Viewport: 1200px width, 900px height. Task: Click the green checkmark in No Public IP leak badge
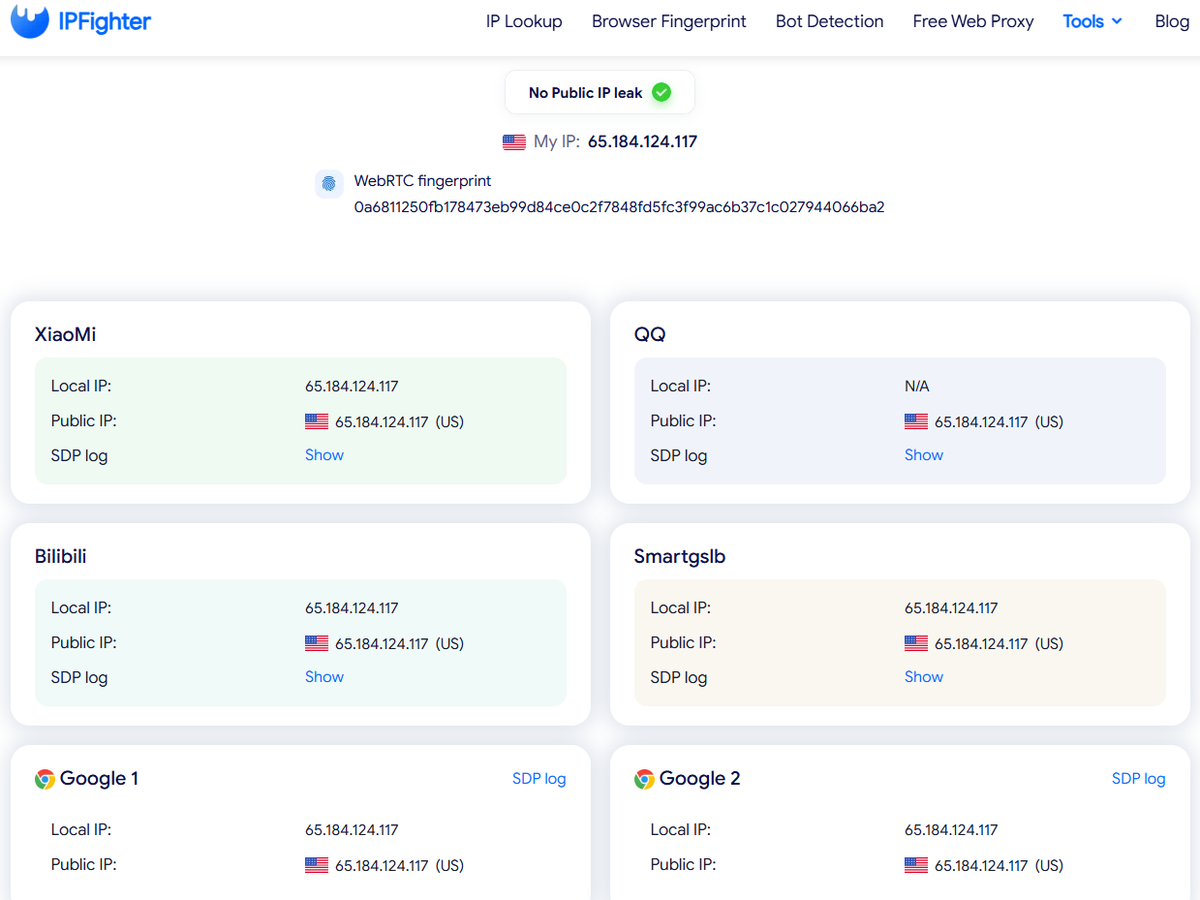click(x=661, y=92)
